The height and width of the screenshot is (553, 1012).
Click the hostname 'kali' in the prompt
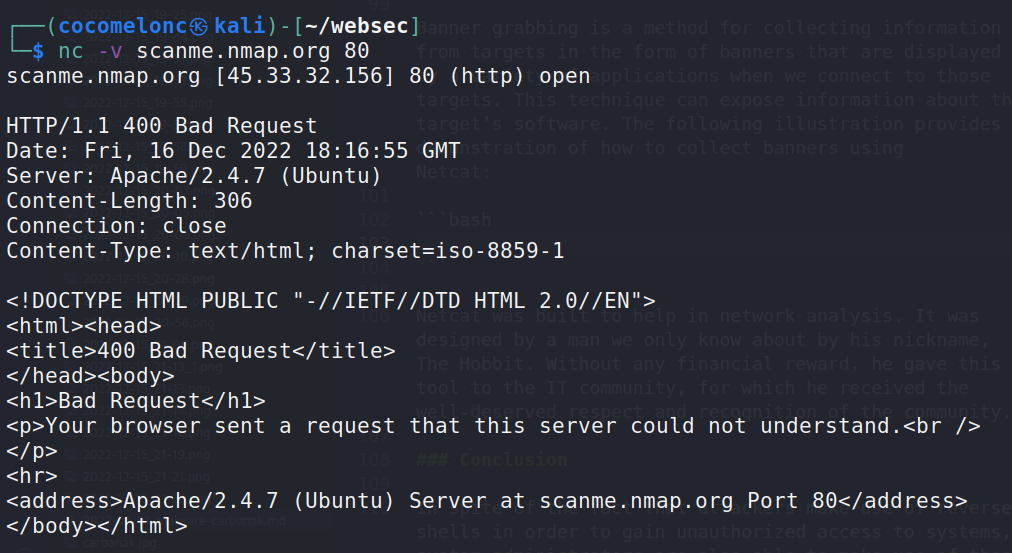pyautogui.click(x=239, y=26)
